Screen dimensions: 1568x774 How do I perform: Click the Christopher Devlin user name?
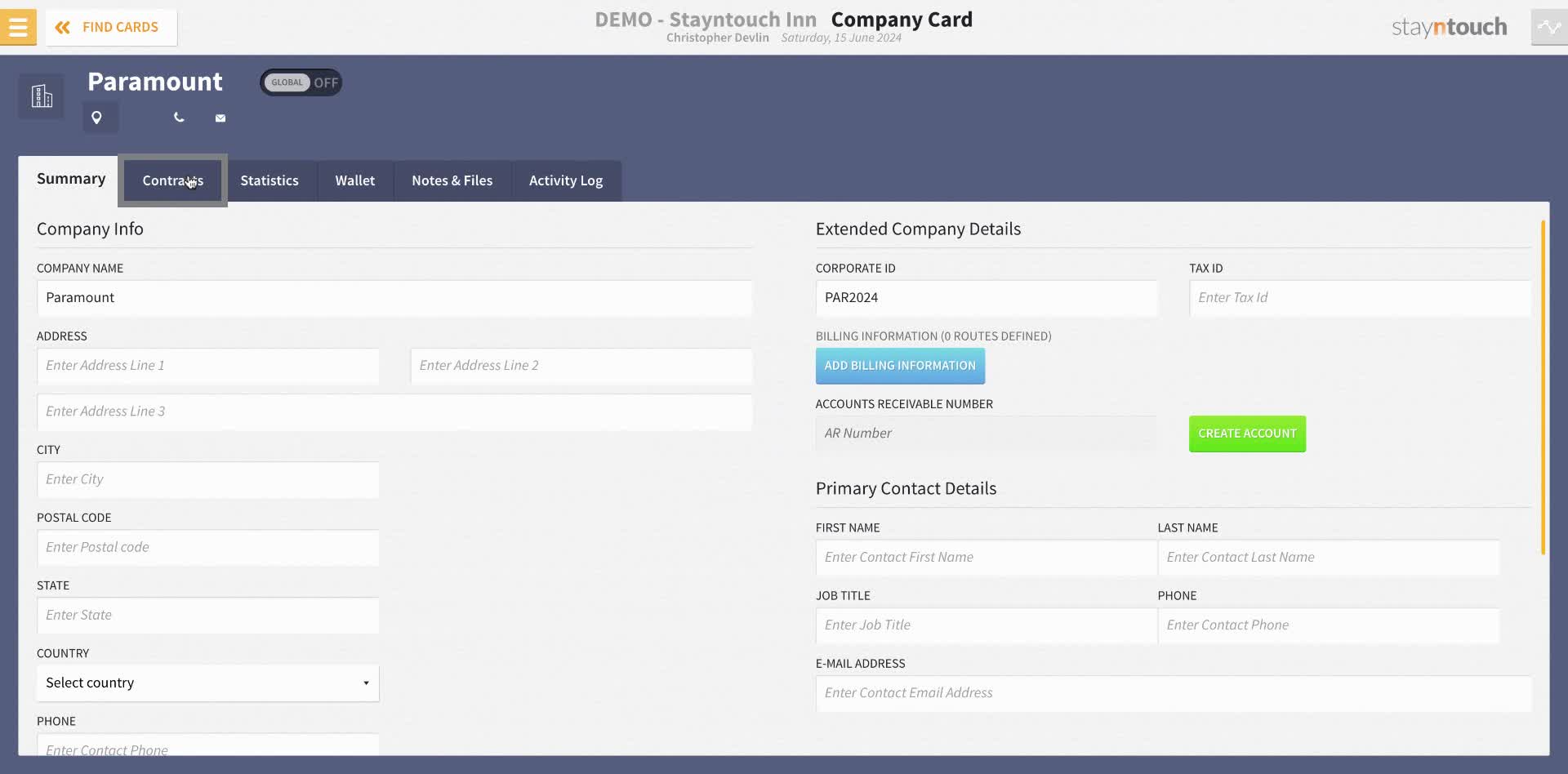tap(718, 38)
